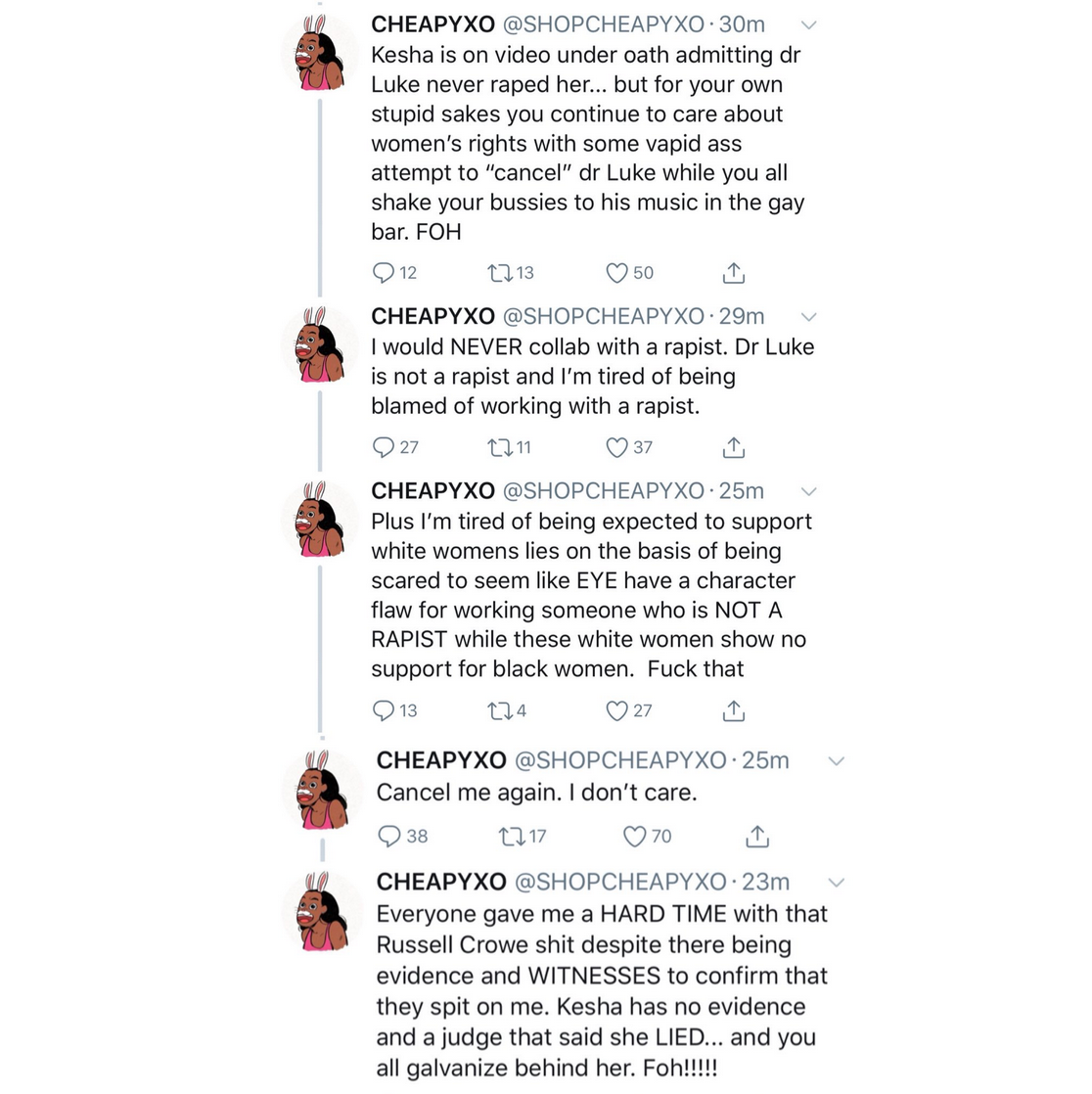Open the @SHOPCHEAPYXO handle on the 30m tweet
The height and width of the screenshot is (1094, 1092).
pos(603,24)
